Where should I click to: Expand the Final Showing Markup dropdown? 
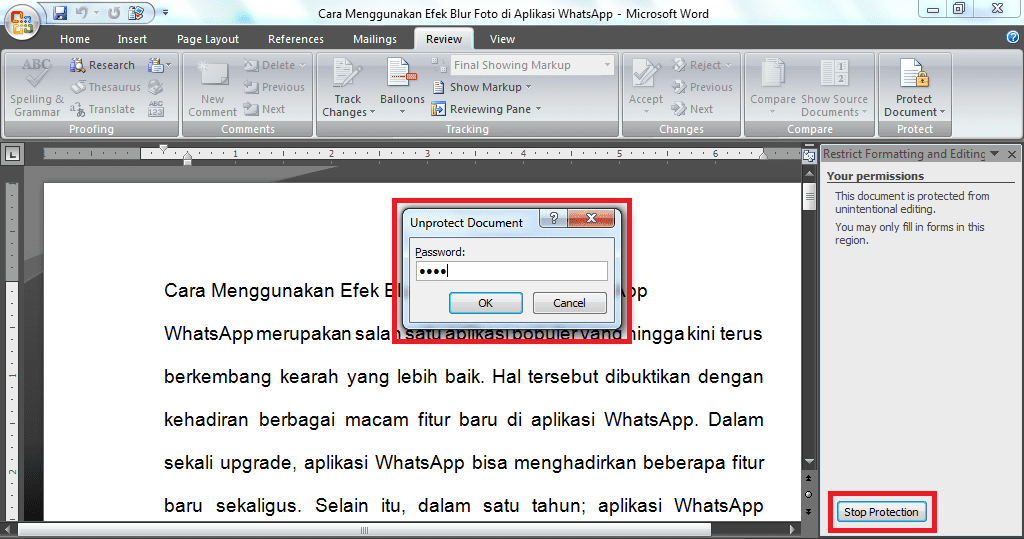tap(606, 65)
